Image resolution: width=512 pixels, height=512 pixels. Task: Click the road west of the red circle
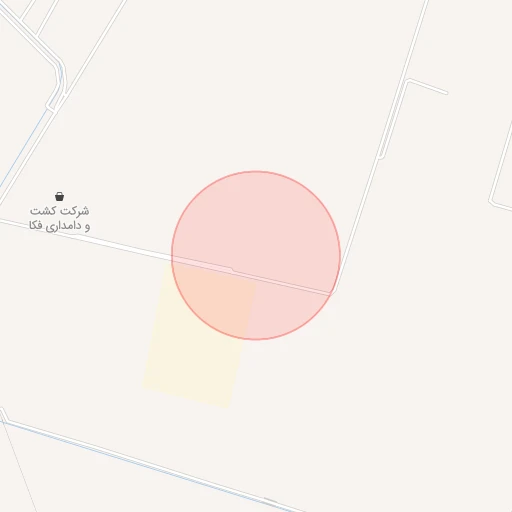click(x=87, y=238)
